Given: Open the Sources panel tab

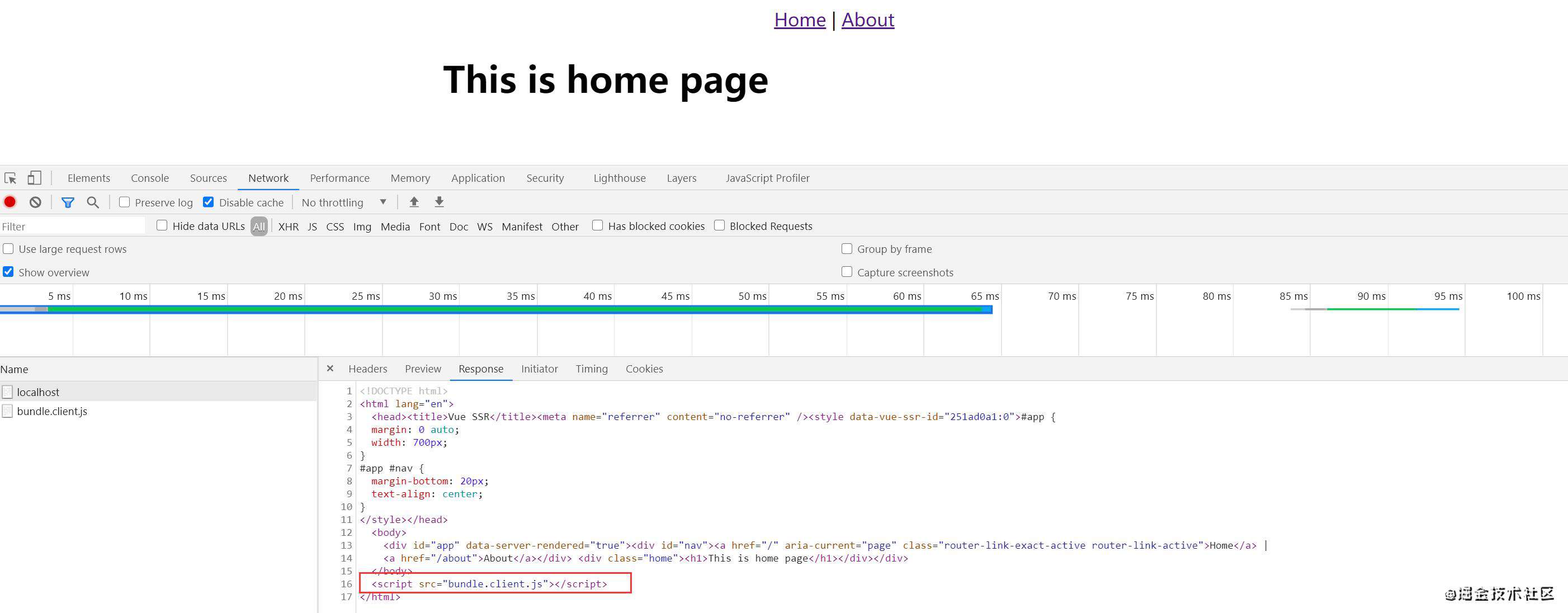Looking at the screenshot, I should point(208,178).
